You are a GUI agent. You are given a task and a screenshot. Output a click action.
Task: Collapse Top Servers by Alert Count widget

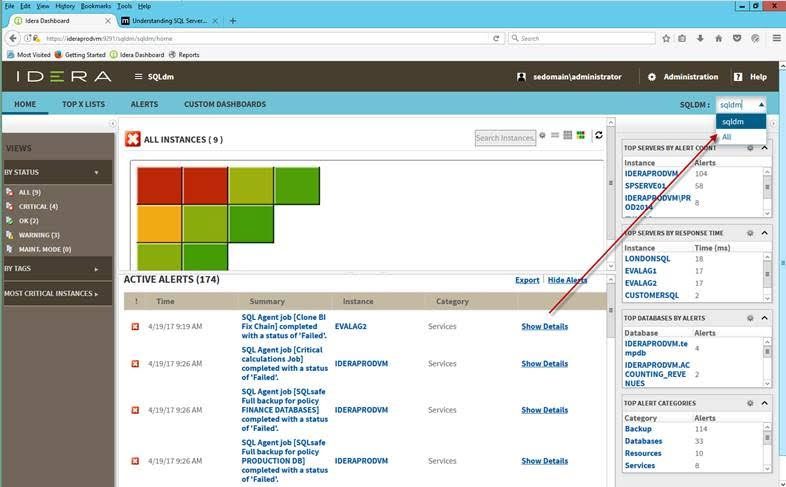(764, 148)
